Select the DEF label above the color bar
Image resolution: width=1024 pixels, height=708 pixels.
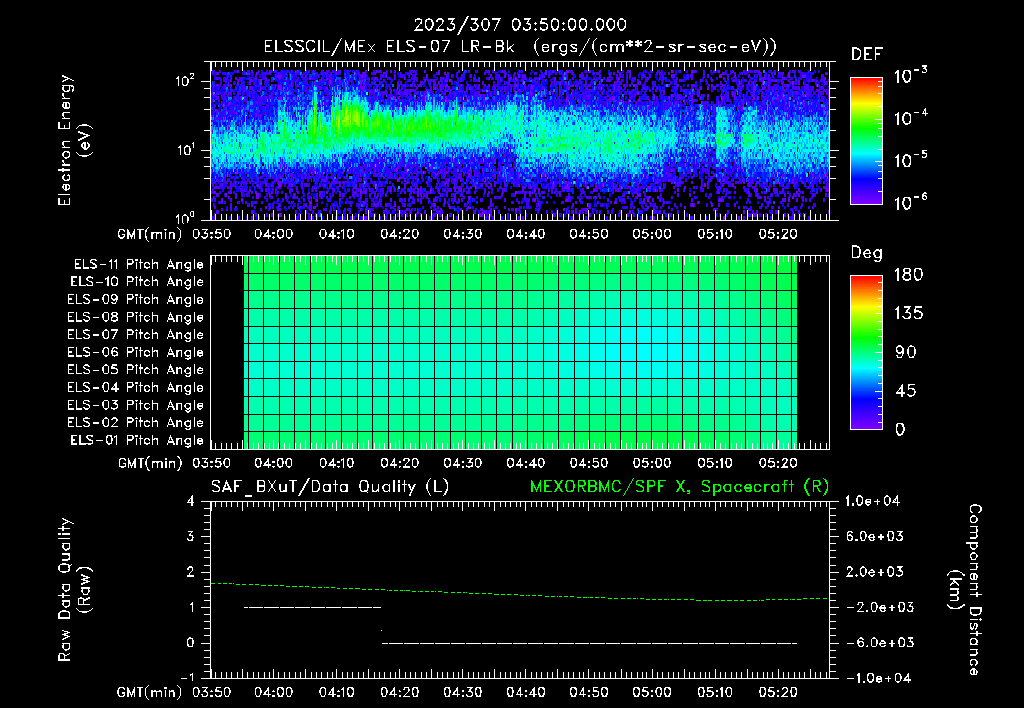click(867, 55)
